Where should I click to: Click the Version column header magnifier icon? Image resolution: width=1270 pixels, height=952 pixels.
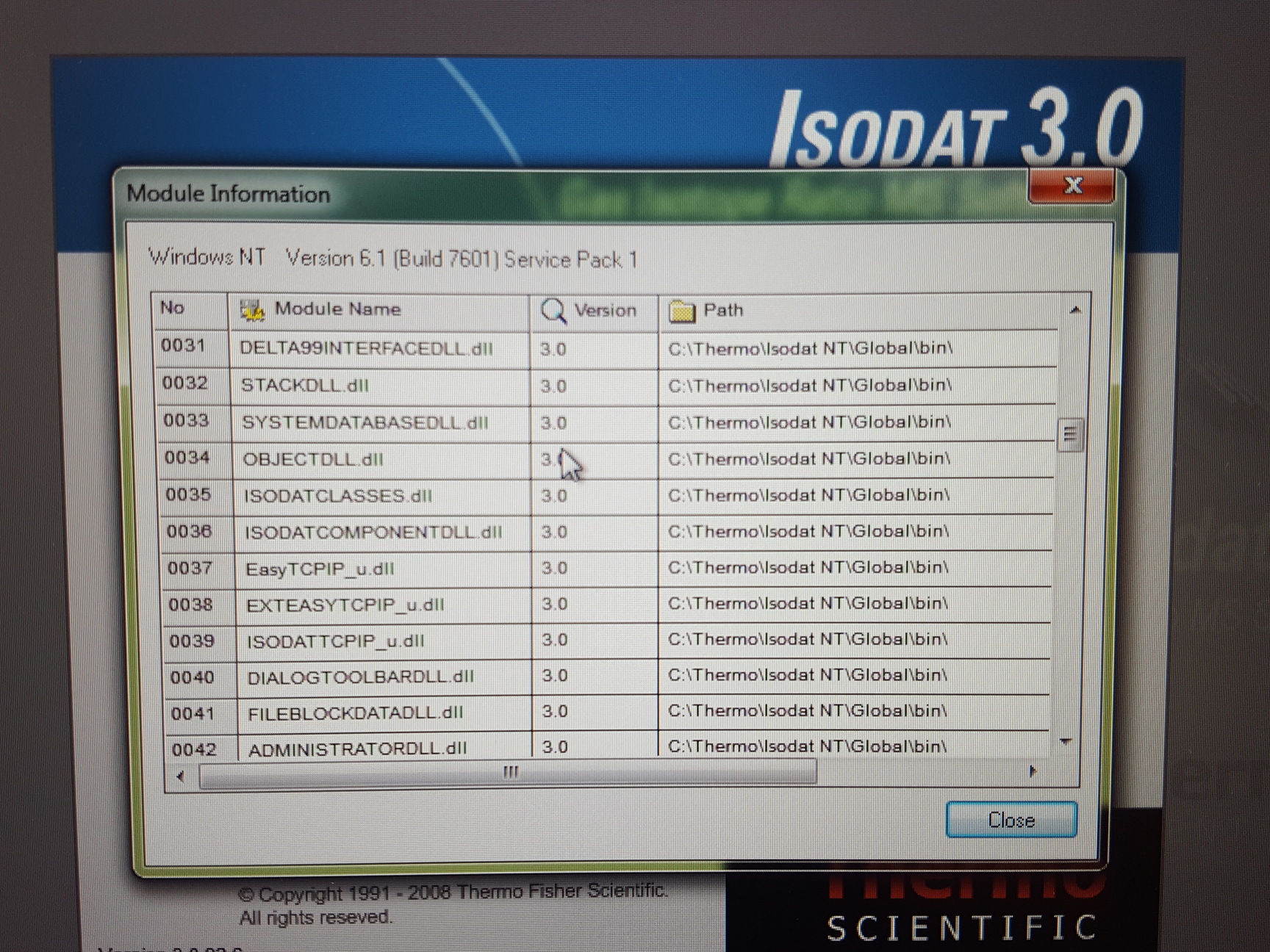[553, 311]
